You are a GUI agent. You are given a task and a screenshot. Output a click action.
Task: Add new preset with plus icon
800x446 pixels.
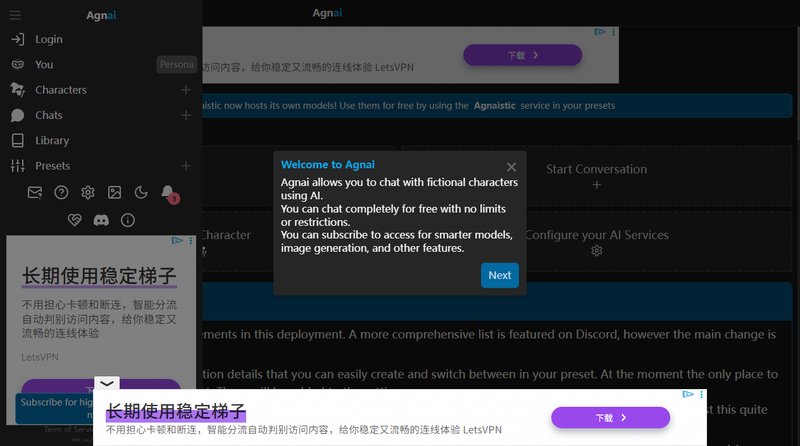[x=185, y=166]
